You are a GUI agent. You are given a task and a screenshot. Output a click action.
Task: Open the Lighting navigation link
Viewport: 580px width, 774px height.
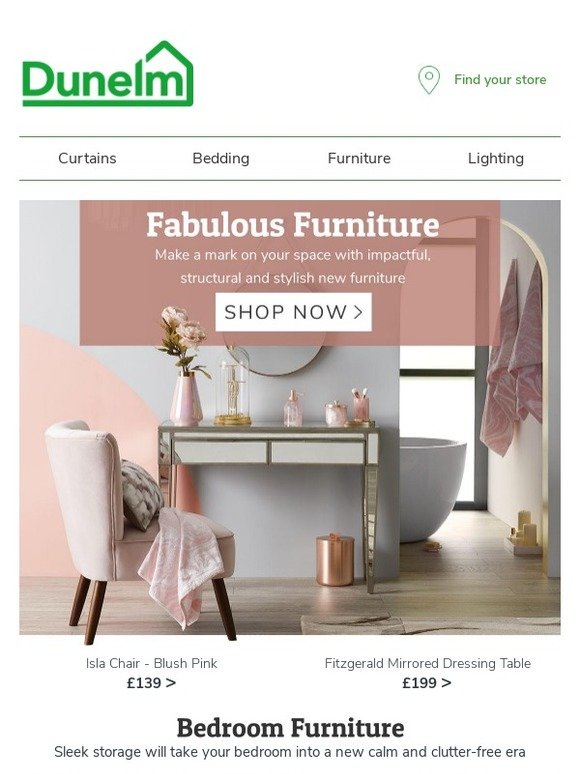[496, 158]
